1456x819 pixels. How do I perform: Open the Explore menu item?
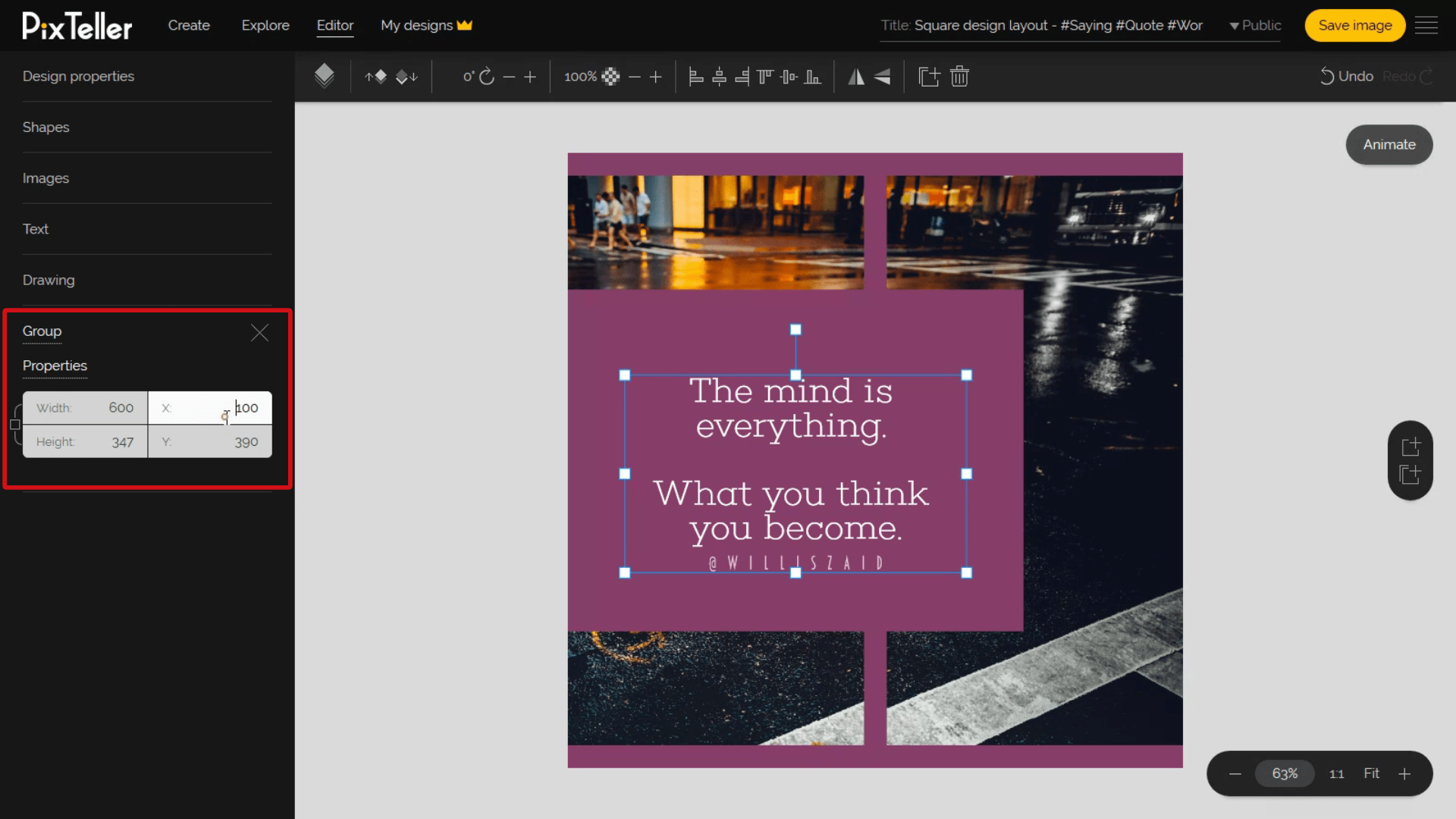pos(265,25)
